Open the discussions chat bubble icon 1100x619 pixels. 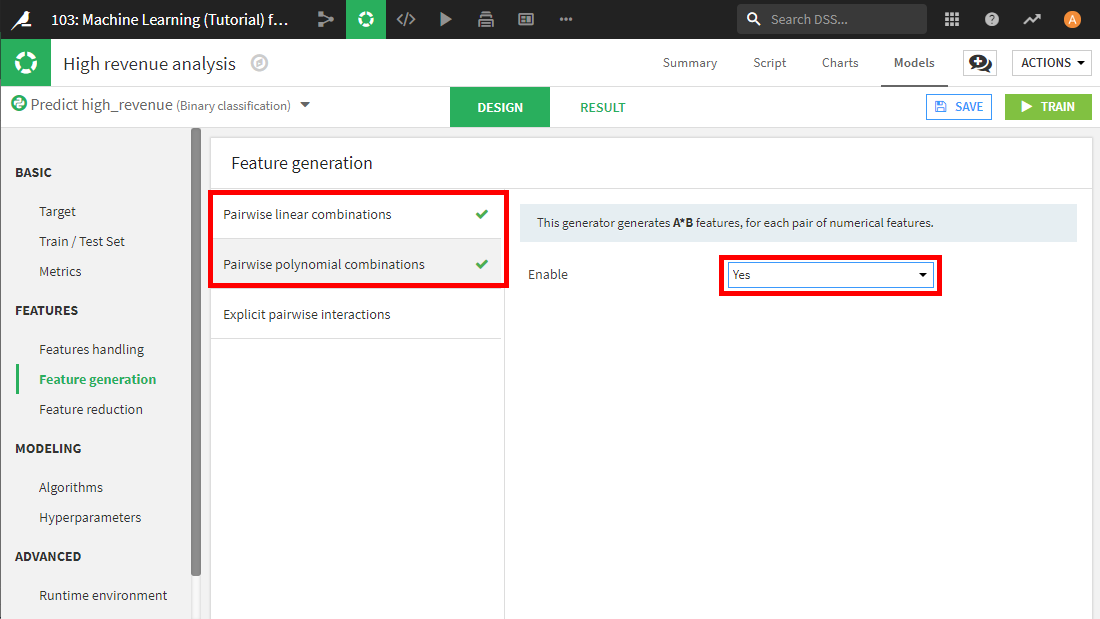point(980,63)
